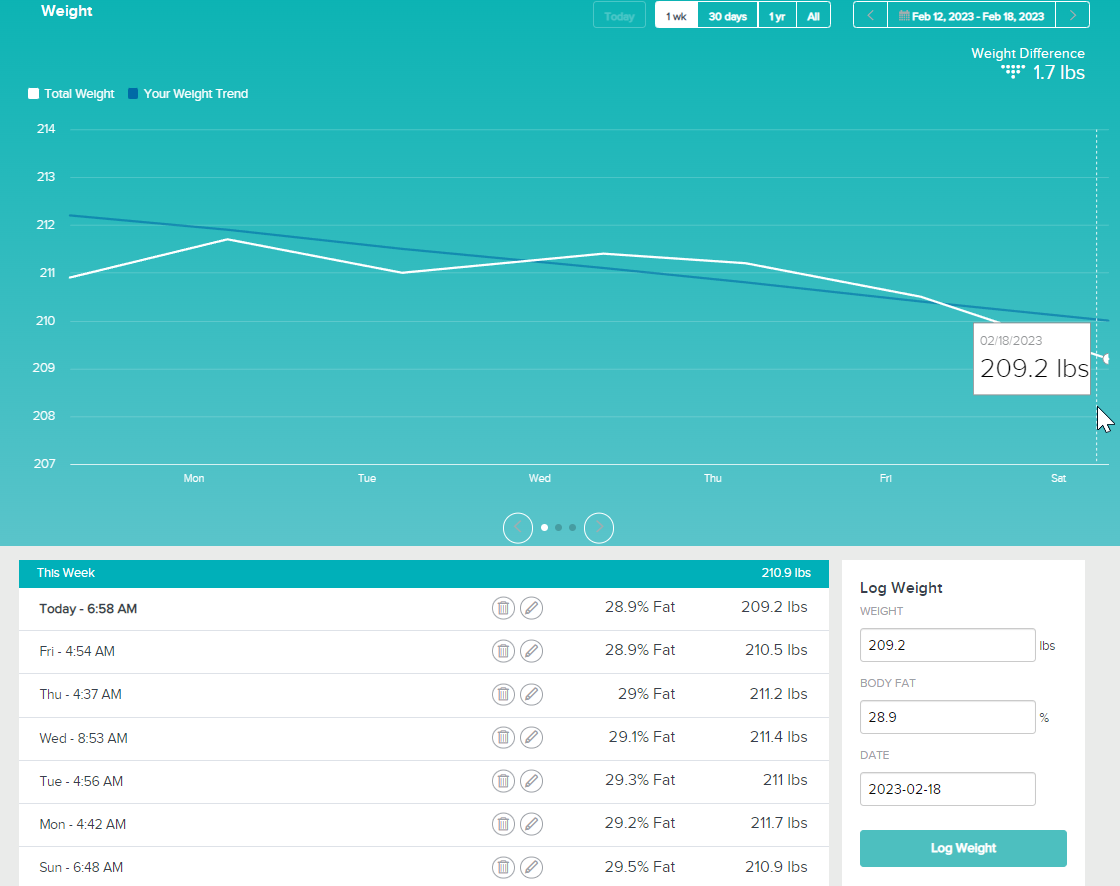Go to next chart carousel page

pyautogui.click(x=599, y=527)
